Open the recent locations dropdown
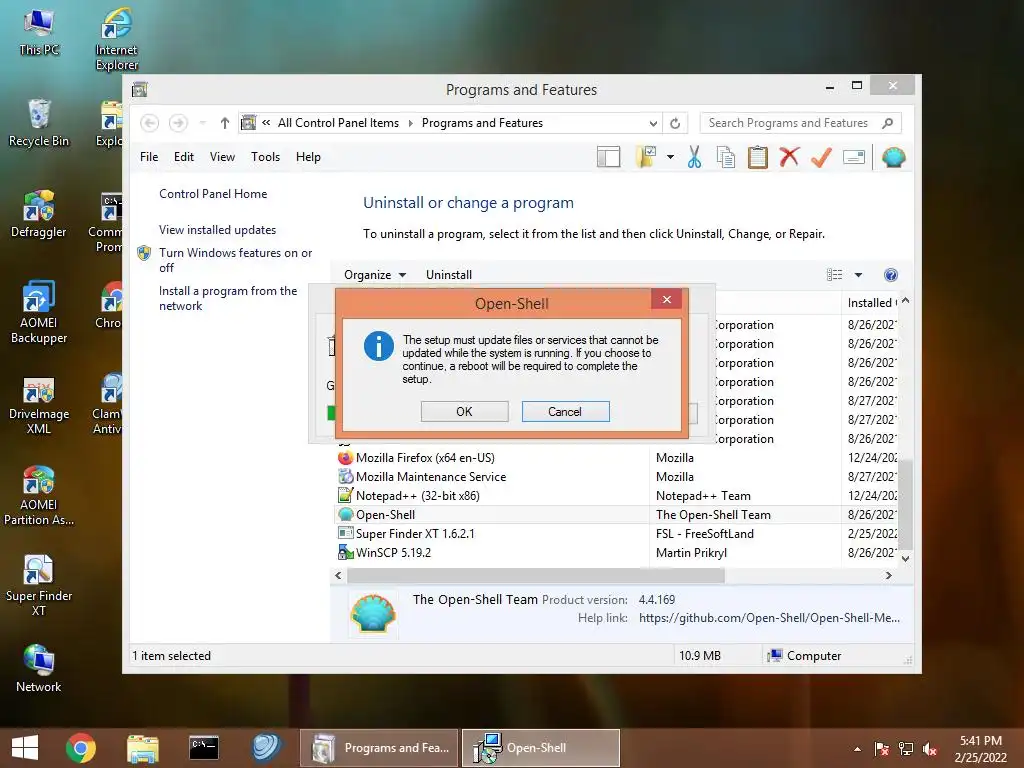Screen dimensions: 1024x768 click(x=202, y=123)
